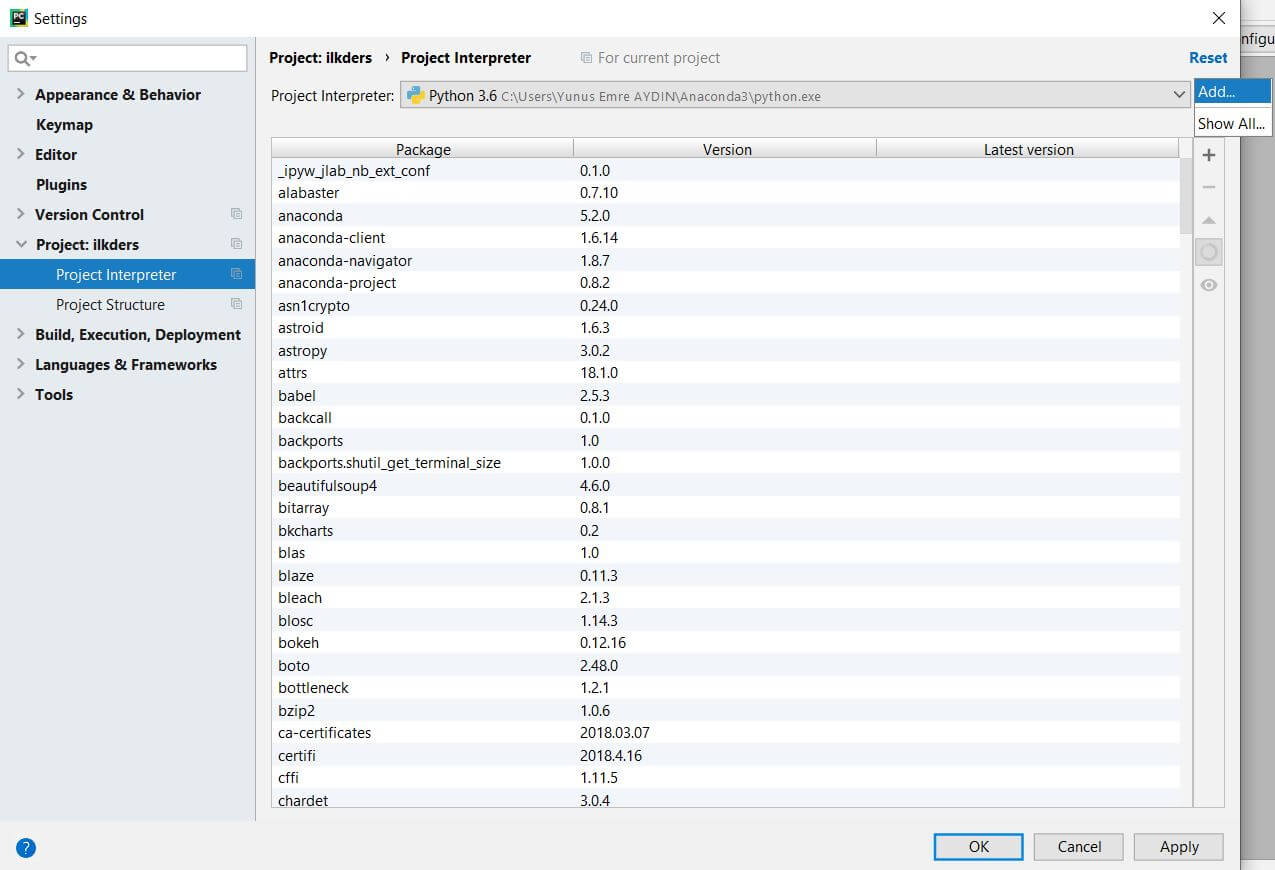
Task: Choose Show All... from the interpreter popup
Action: click(x=1233, y=124)
